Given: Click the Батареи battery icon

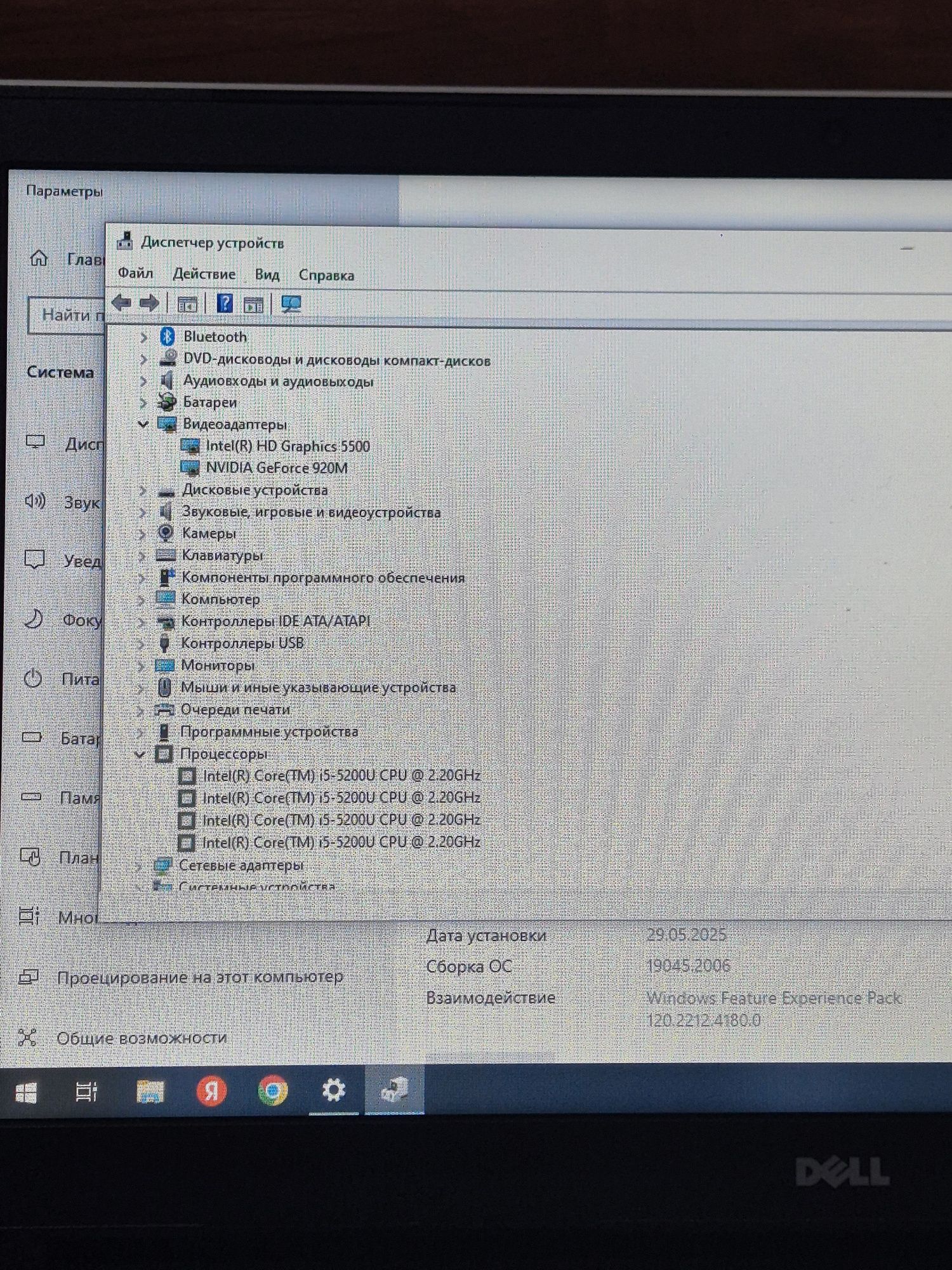Looking at the screenshot, I should click(x=167, y=401).
